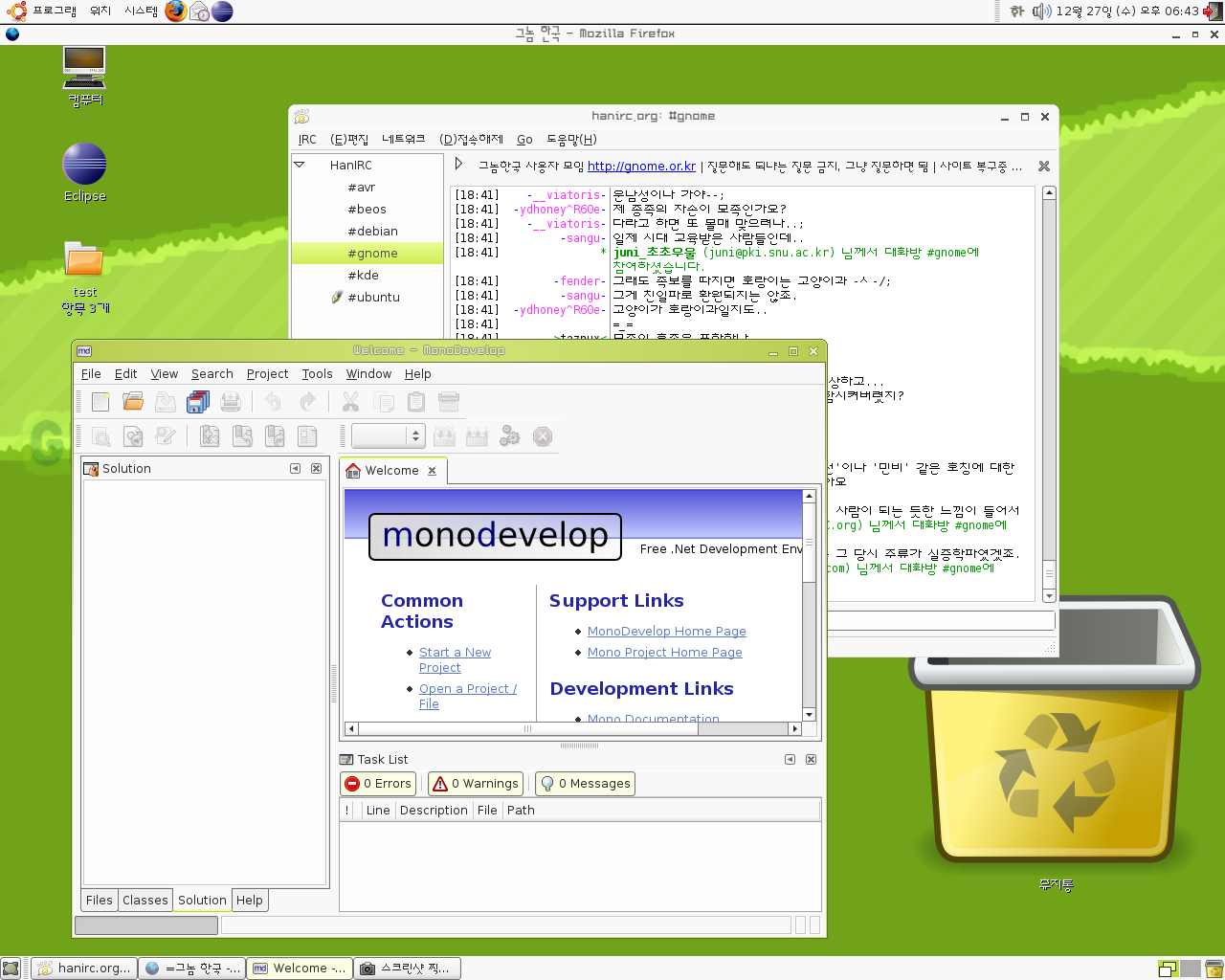Open the Go menu in hanirc window

[x=524, y=140]
